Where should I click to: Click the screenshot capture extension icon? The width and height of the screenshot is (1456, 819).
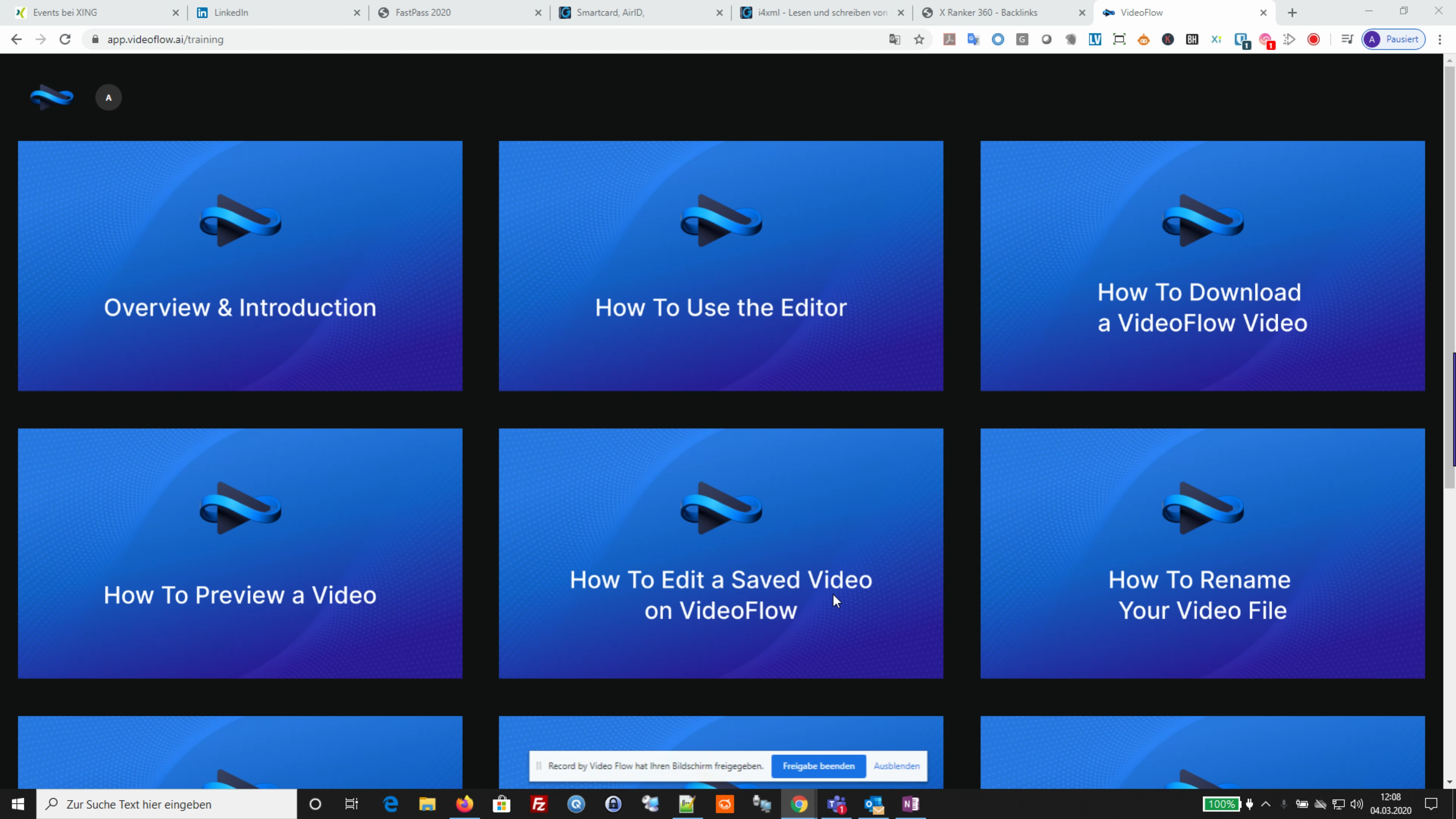click(1119, 39)
